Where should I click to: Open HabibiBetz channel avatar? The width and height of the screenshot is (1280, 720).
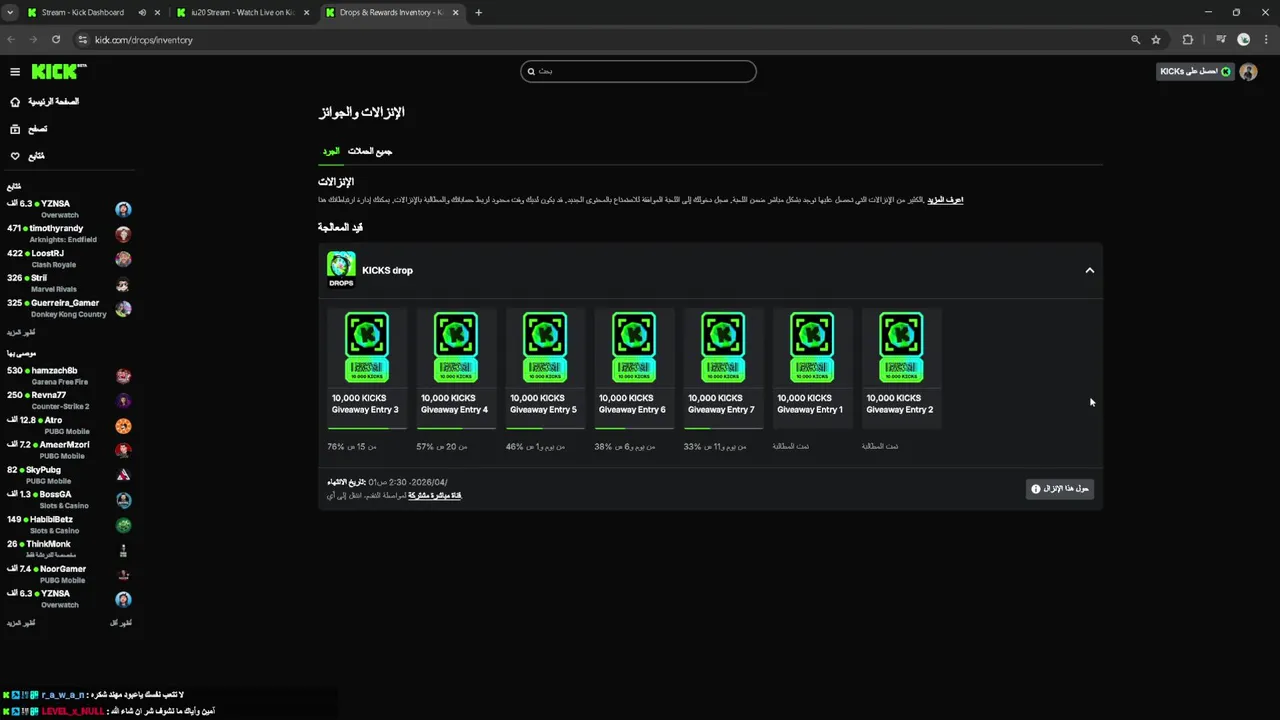[x=123, y=525]
